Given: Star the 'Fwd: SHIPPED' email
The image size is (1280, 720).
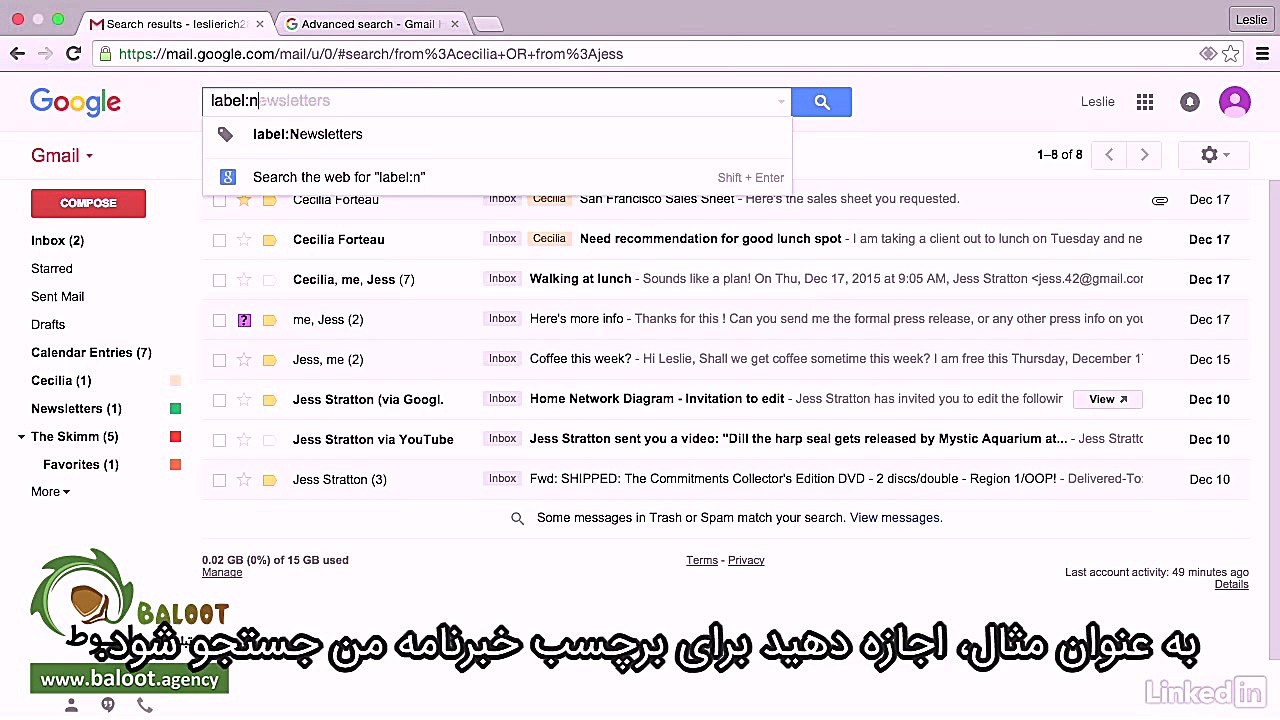Looking at the screenshot, I should (x=244, y=480).
